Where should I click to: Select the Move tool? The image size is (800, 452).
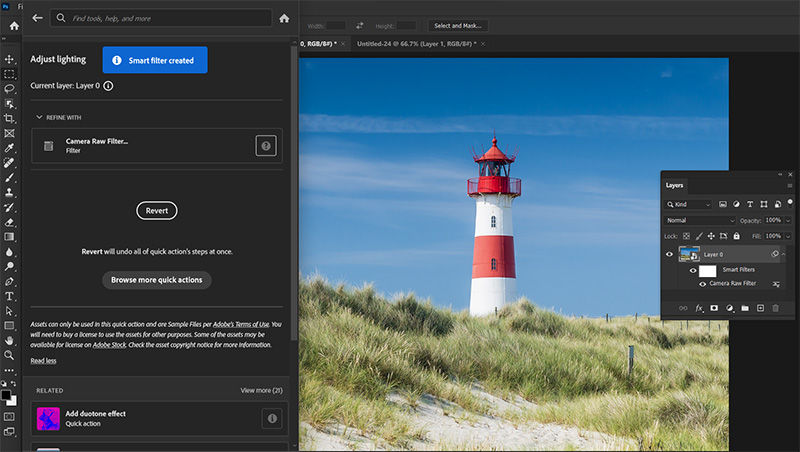[10, 59]
